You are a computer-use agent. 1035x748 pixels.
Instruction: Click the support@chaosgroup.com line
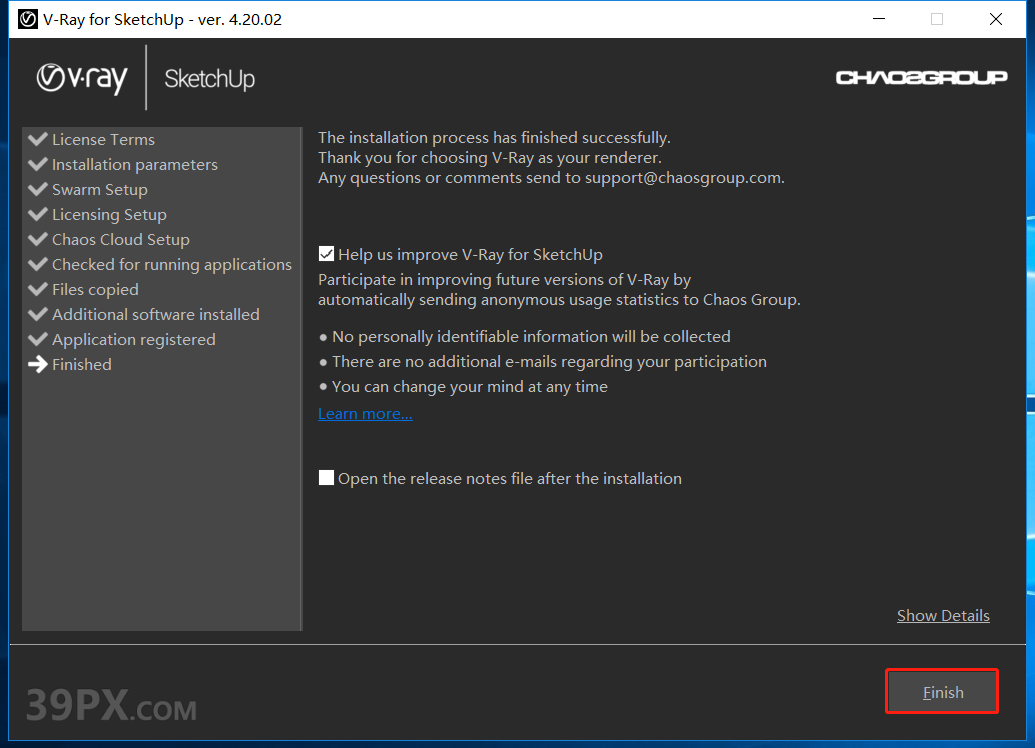pos(551,178)
